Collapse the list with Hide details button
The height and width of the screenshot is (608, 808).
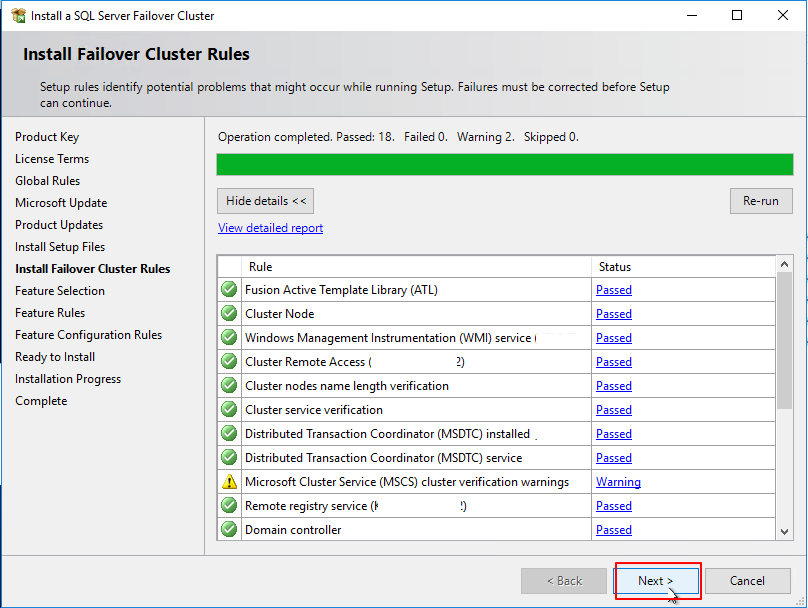(265, 201)
